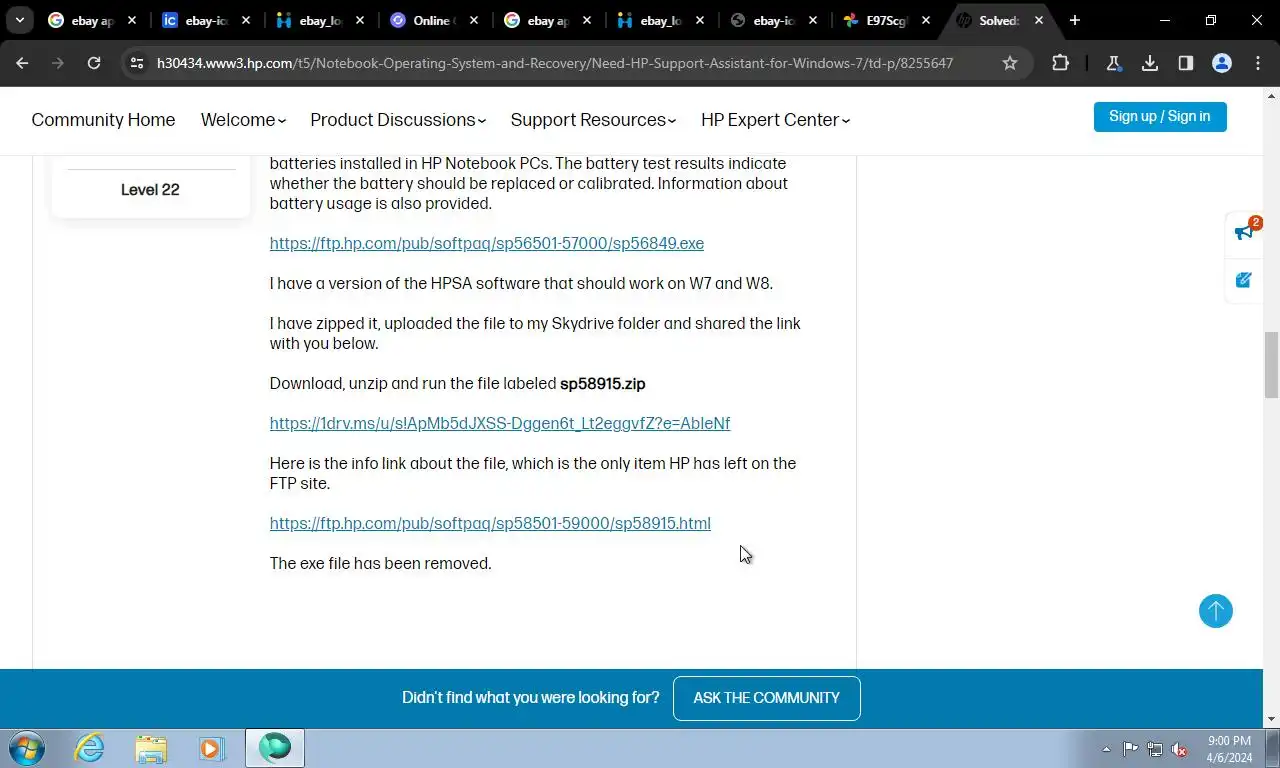Launch Internet Explorer from the taskbar
The width and height of the screenshot is (1280, 768).
click(x=90, y=748)
